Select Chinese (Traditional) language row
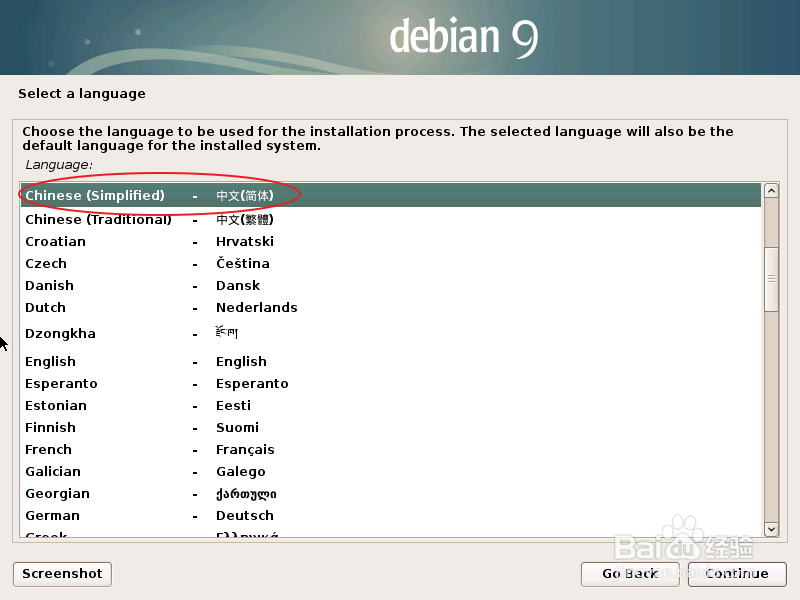 (x=391, y=219)
